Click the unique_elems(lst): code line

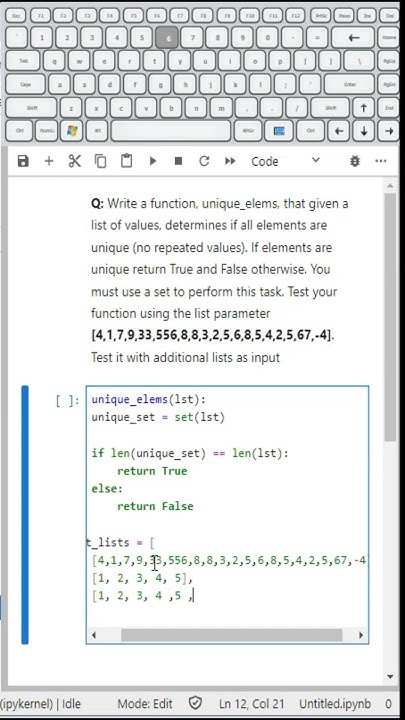point(149,399)
